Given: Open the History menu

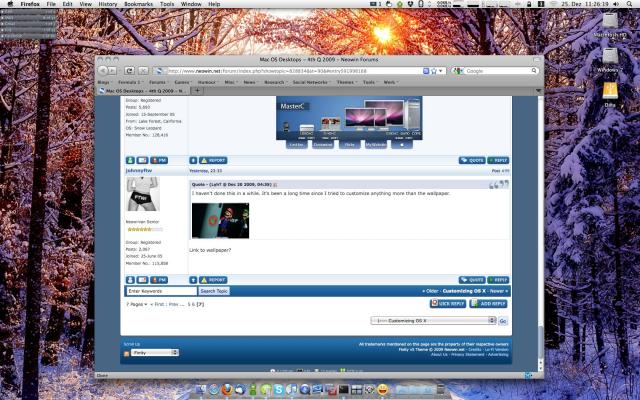Looking at the screenshot, I should (108, 4).
